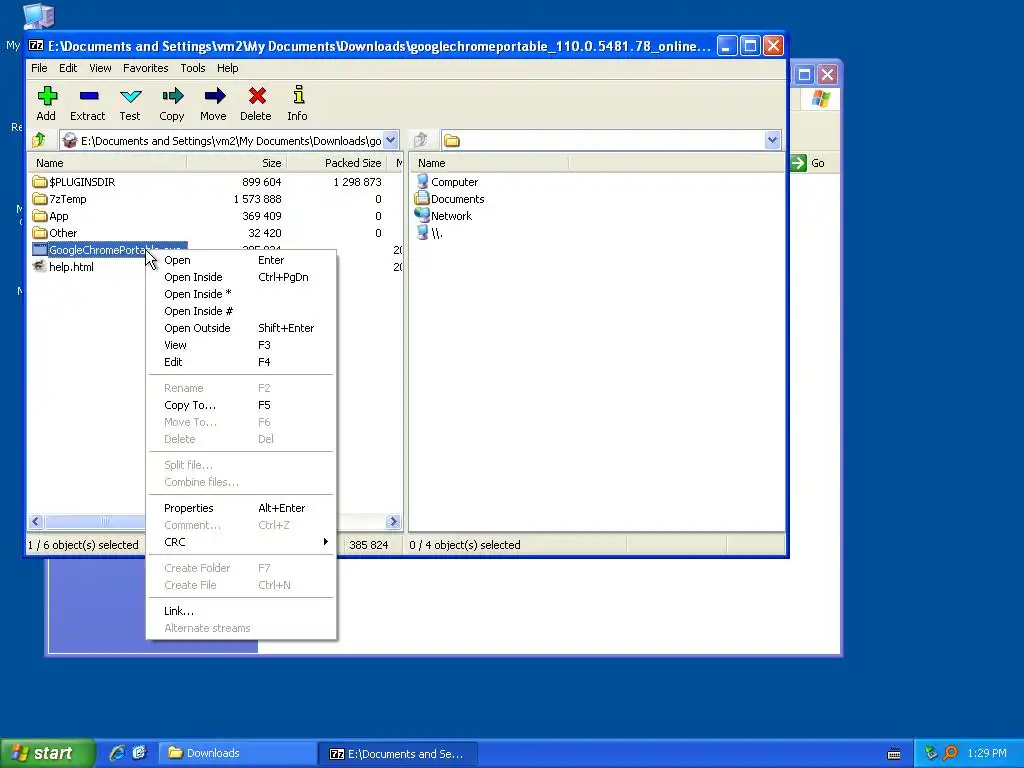Click the 7-Zip taskbar button

pyautogui.click(x=398, y=753)
